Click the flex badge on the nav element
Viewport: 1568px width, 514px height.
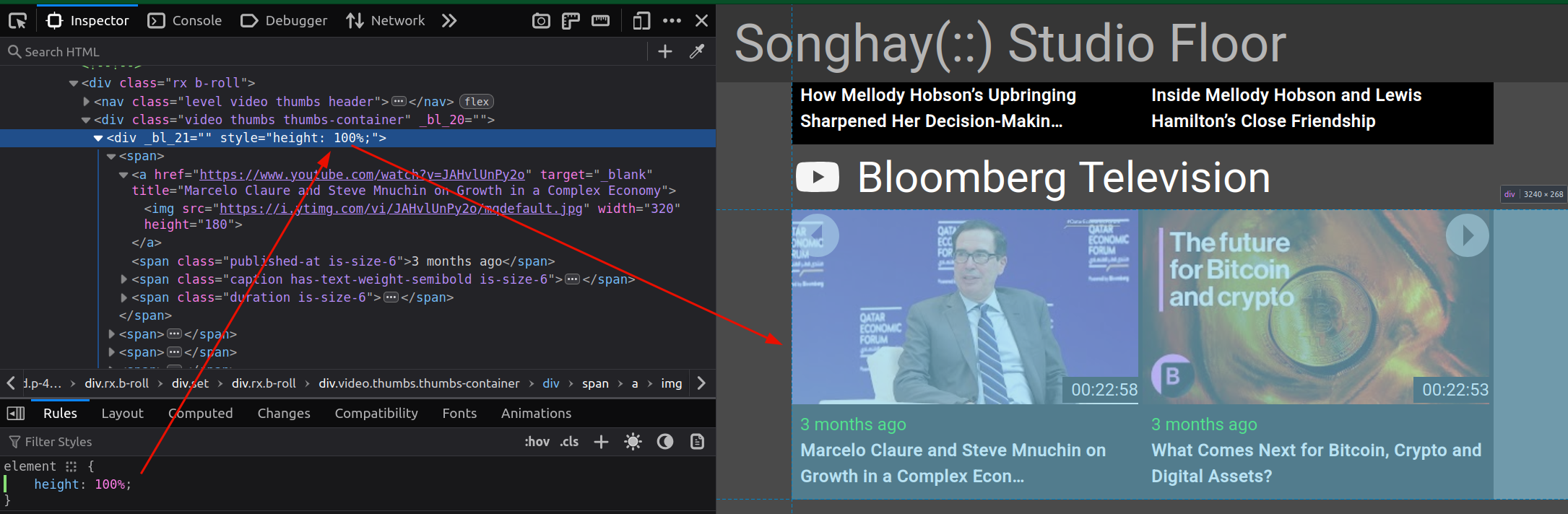(x=477, y=102)
